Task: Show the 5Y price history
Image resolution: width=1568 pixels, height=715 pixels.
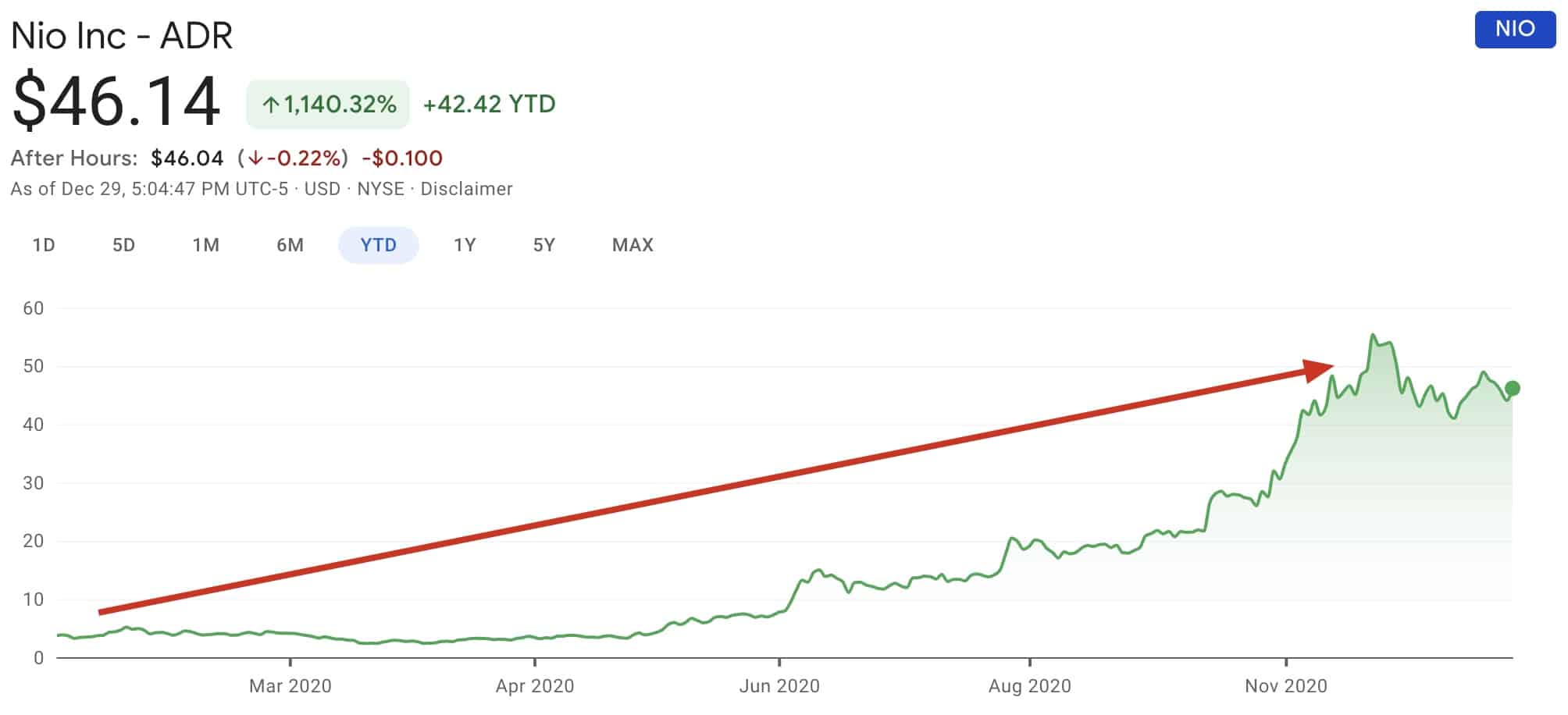Action: click(x=543, y=245)
